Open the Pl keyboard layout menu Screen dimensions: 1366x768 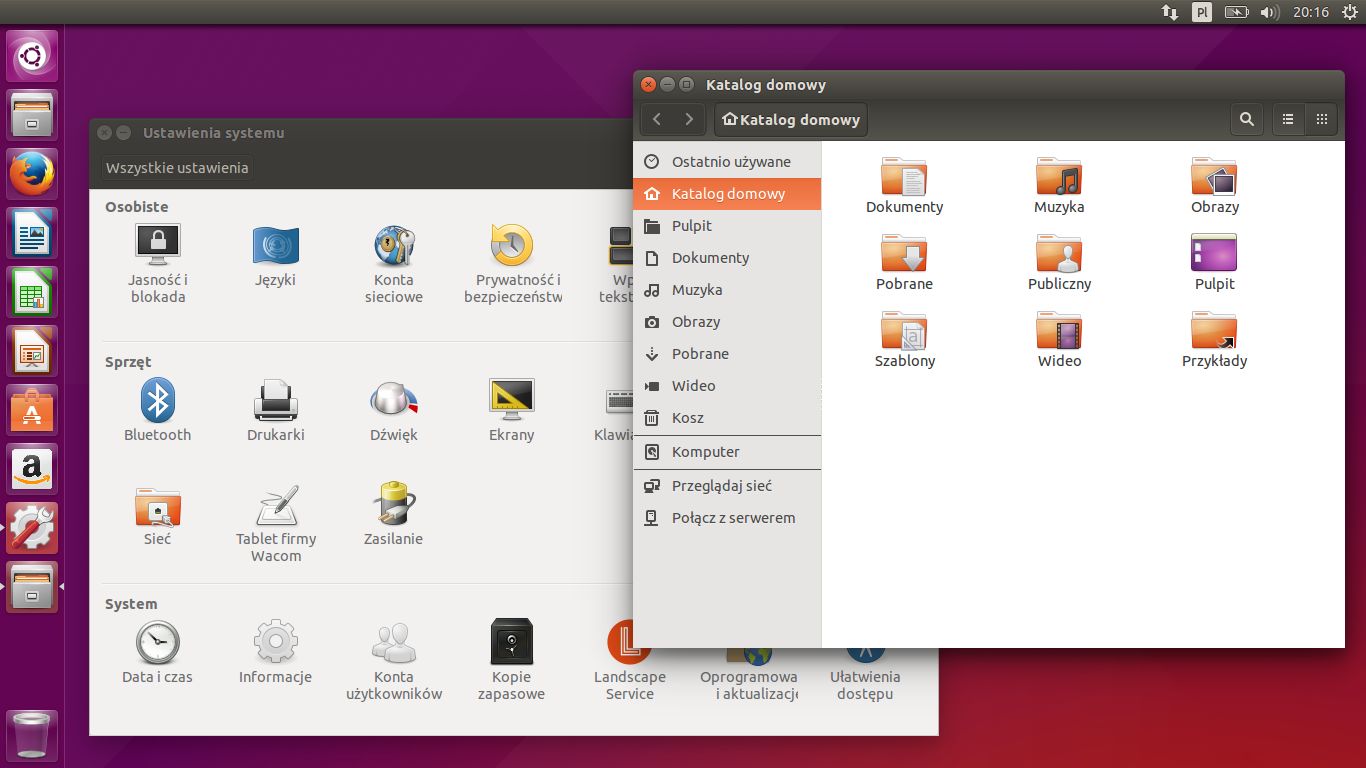pos(1202,12)
